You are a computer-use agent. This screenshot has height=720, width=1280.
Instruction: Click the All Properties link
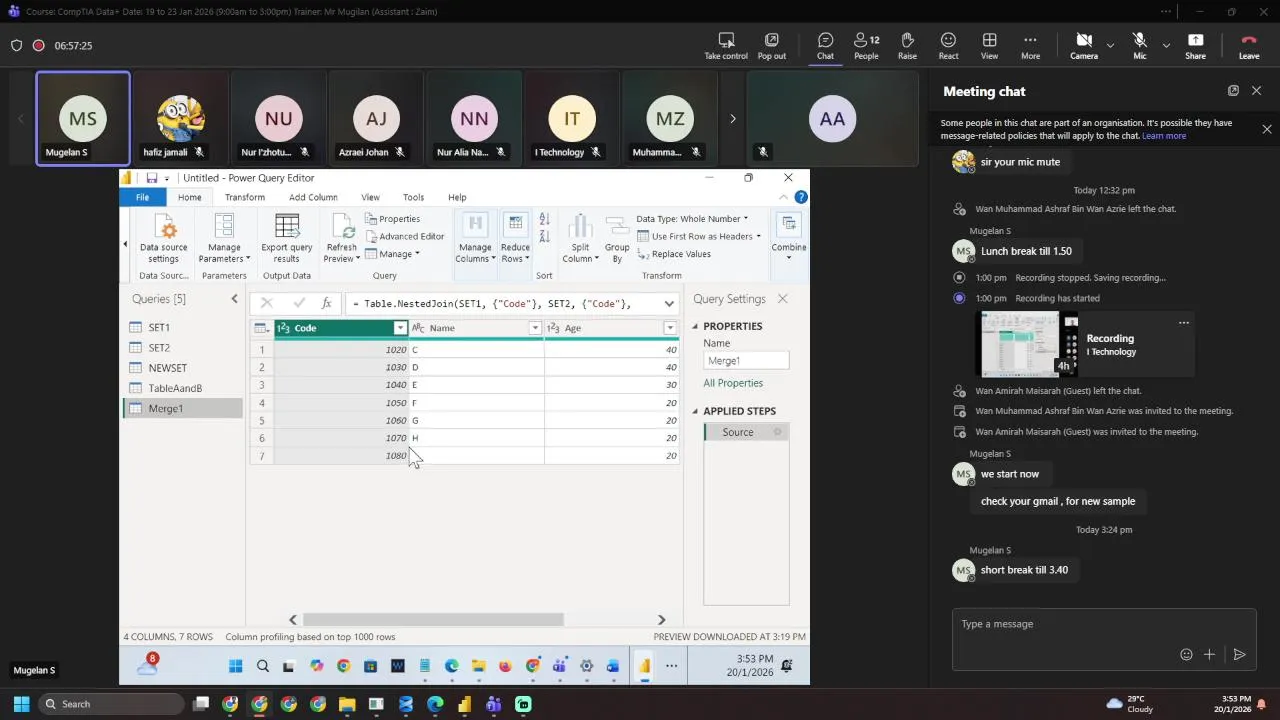coord(733,383)
